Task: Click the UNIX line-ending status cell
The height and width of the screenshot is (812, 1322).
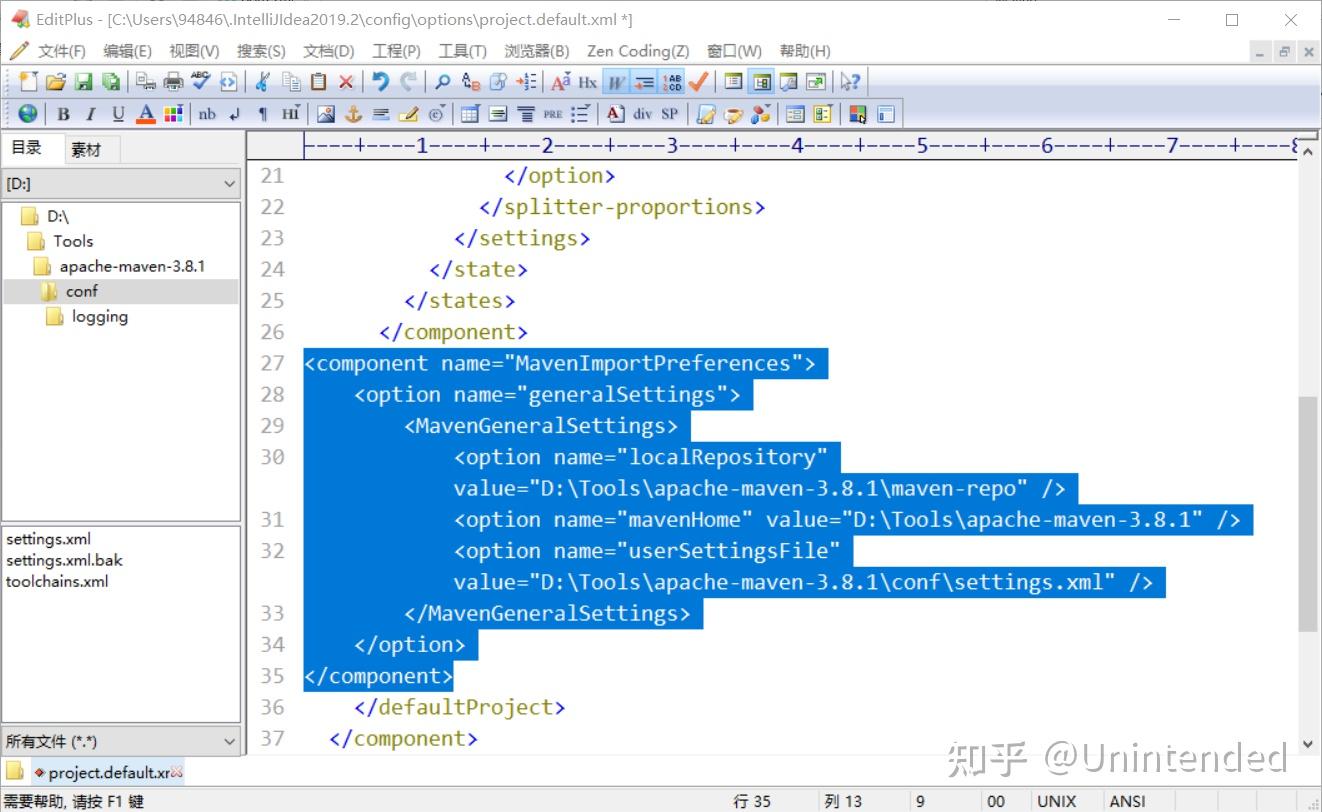Action: (x=1056, y=801)
